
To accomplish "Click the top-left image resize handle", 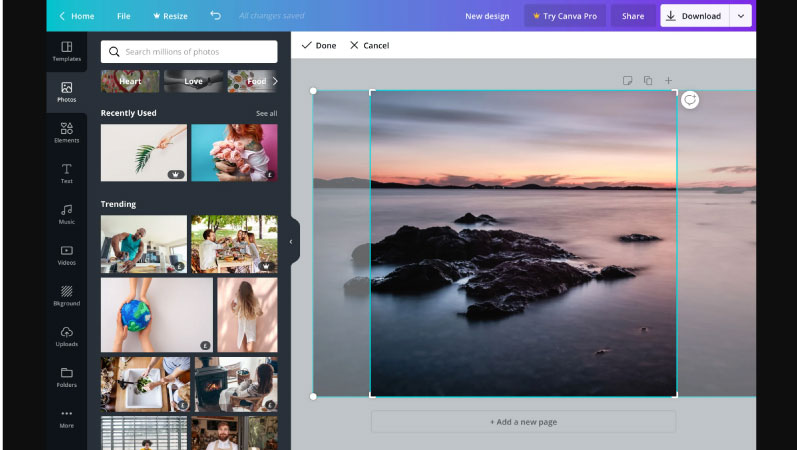I will 313,91.
